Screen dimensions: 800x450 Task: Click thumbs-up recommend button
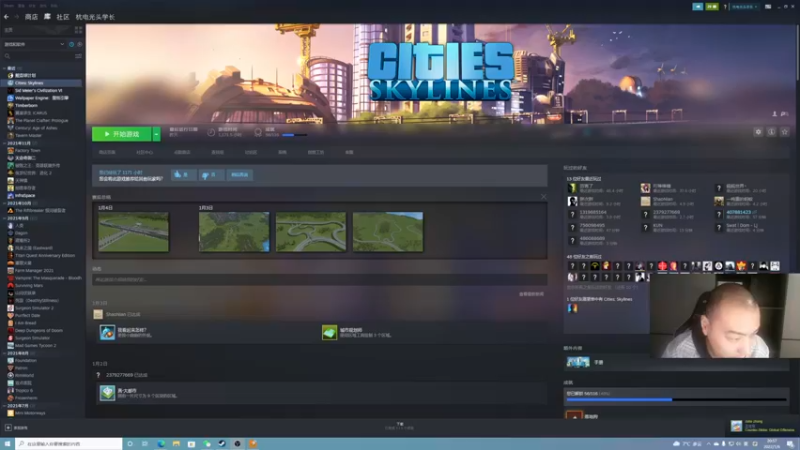pos(183,175)
